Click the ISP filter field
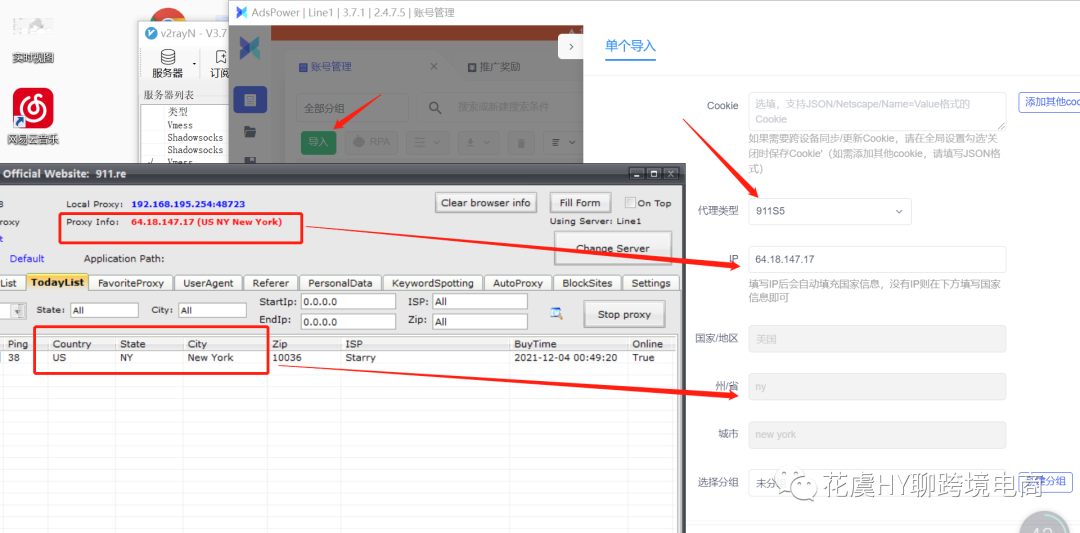Viewport: 1080px width, 533px height. (479, 302)
